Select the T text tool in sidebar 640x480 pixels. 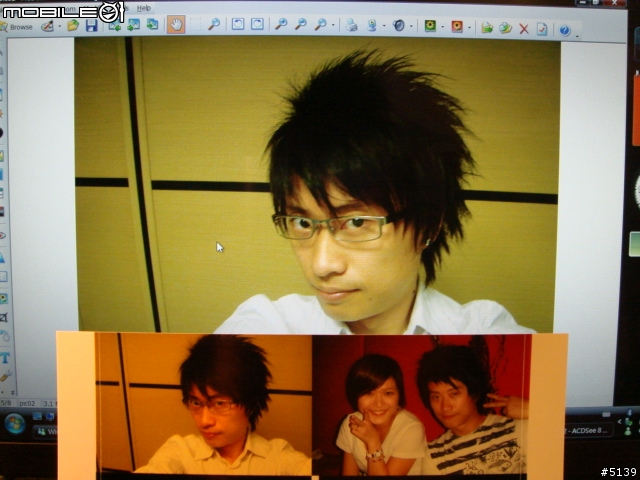click(5, 358)
